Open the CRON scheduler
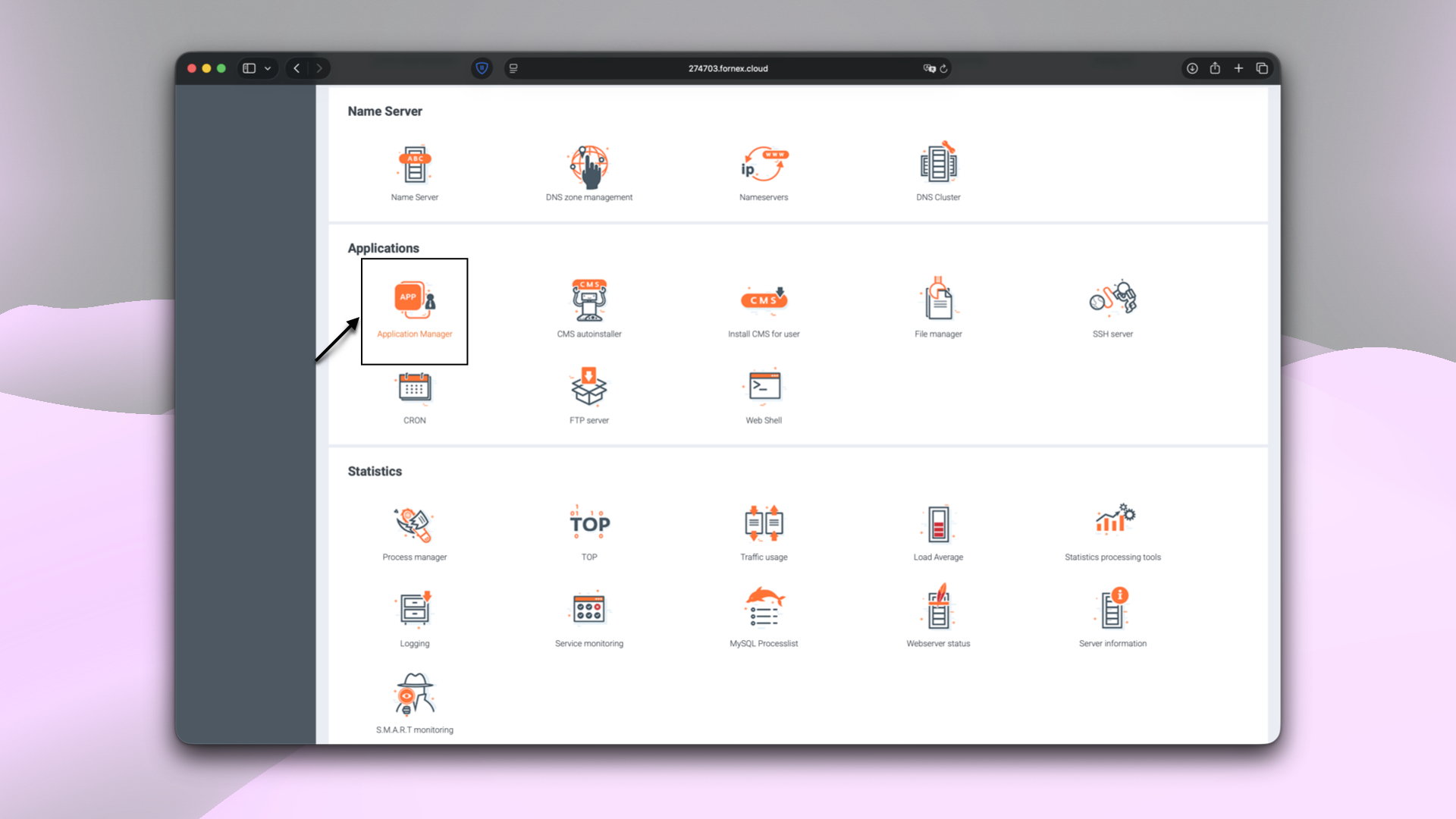Image resolution: width=1456 pixels, height=819 pixels. coord(414,394)
